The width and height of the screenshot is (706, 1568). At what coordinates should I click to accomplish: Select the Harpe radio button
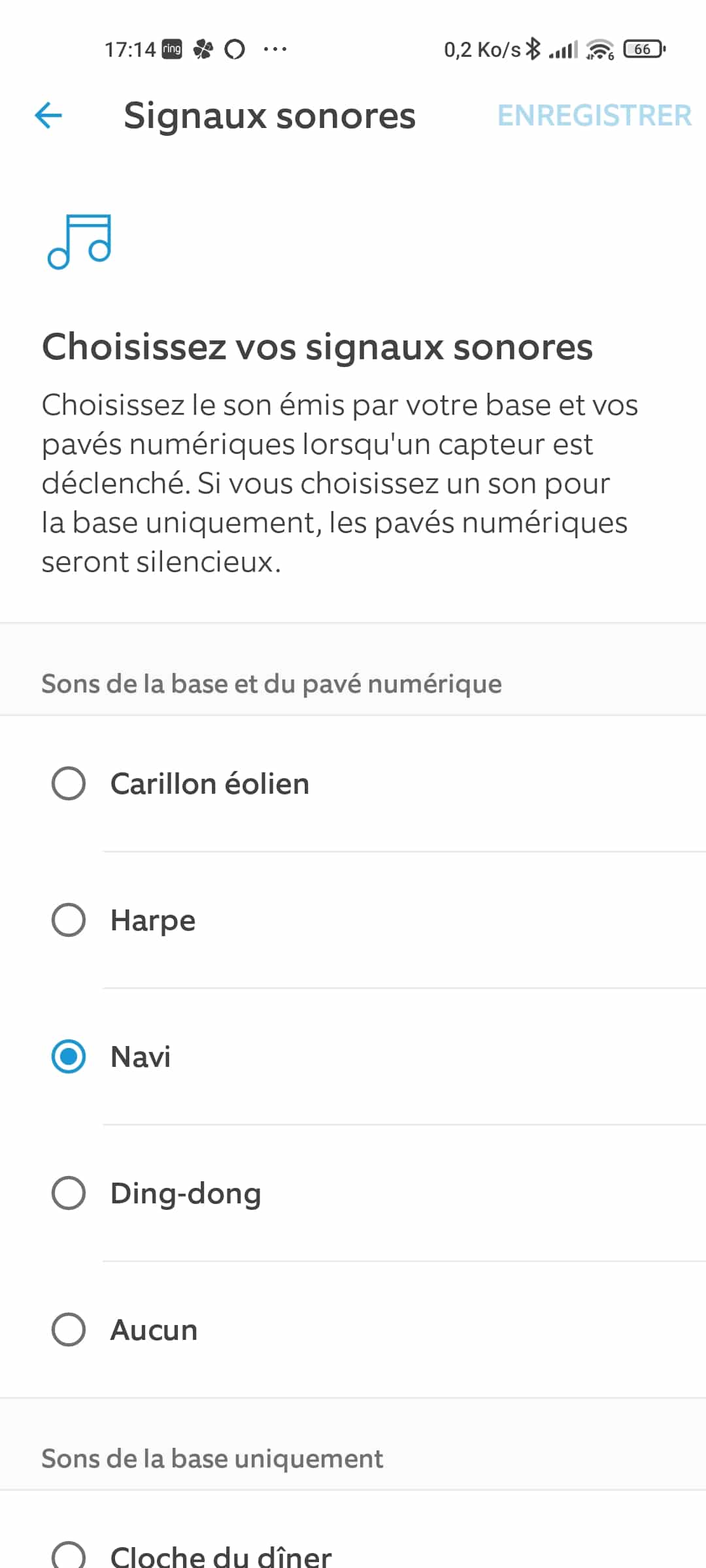point(69,920)
